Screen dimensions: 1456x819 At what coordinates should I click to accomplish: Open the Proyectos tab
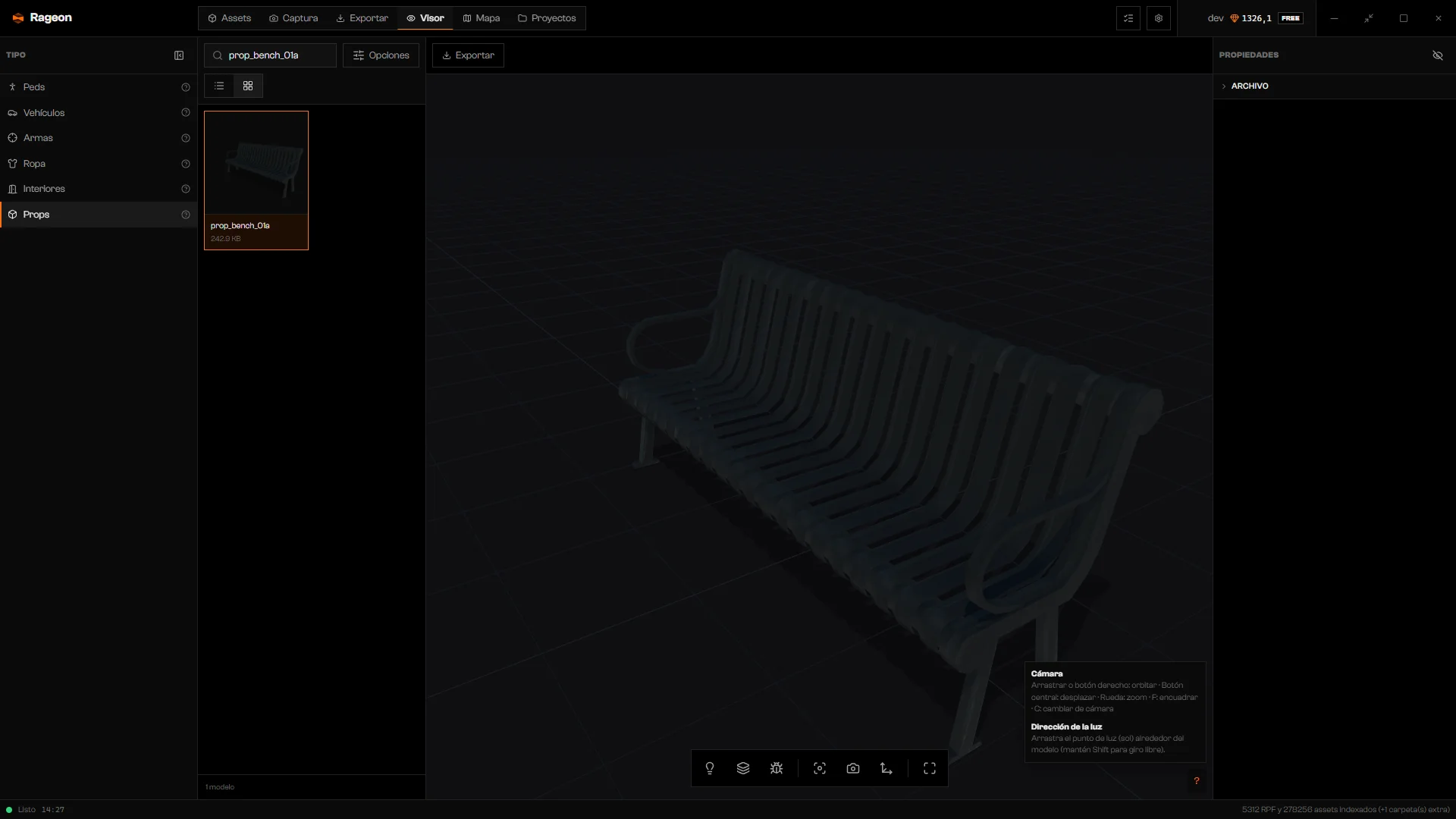pyautogui.click(x=547, y=18)
